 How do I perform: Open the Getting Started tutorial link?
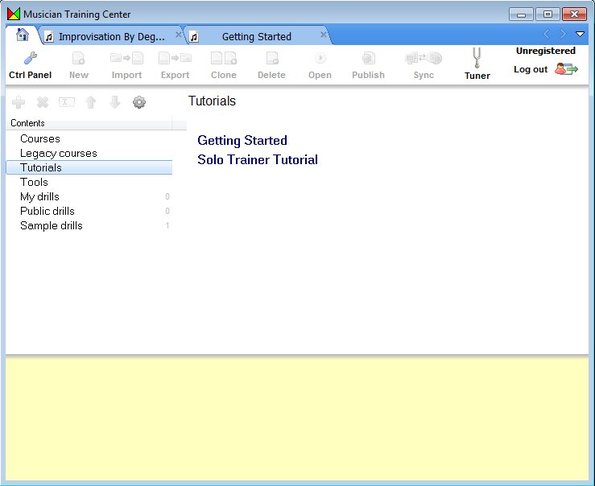(242, 140)
